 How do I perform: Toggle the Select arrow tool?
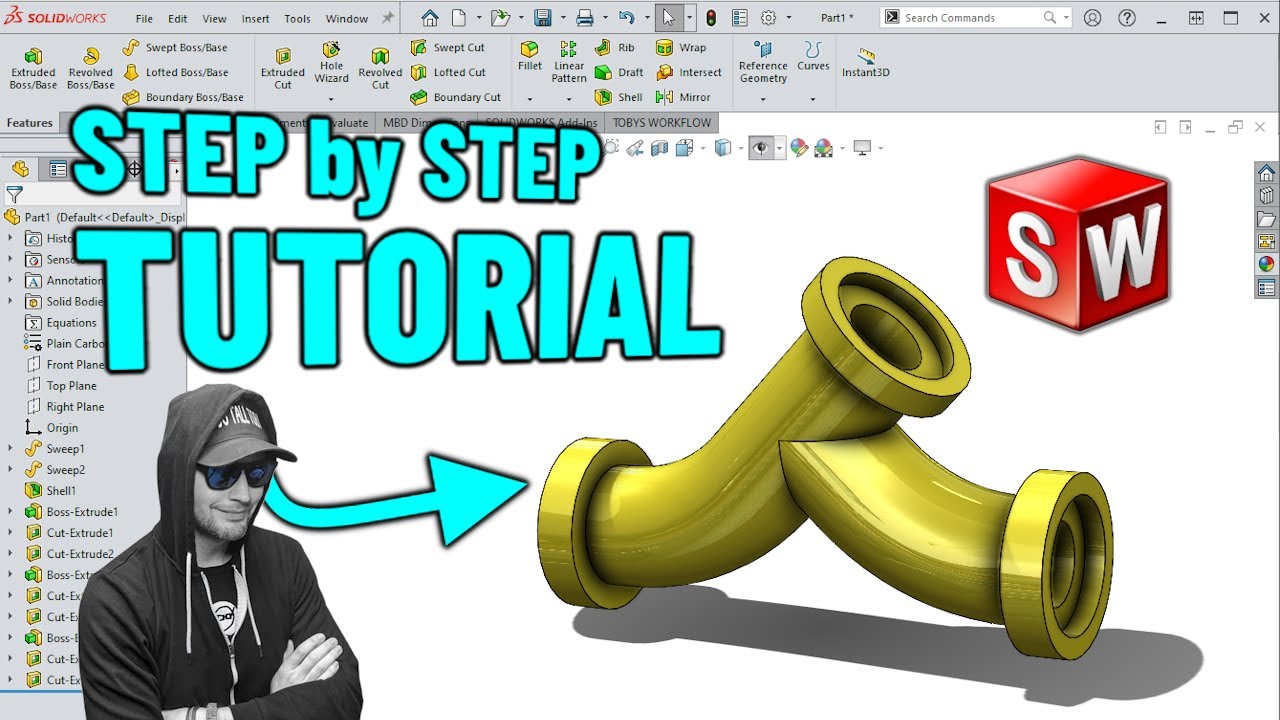click(x=669, y=18)
